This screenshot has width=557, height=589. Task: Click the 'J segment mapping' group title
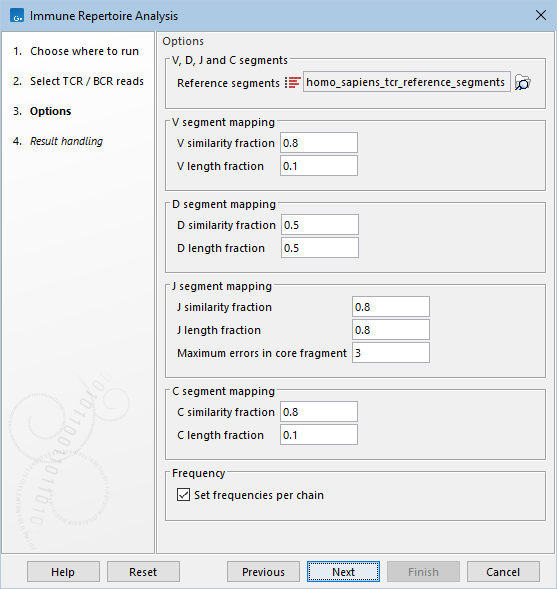(x=222, y=286)
